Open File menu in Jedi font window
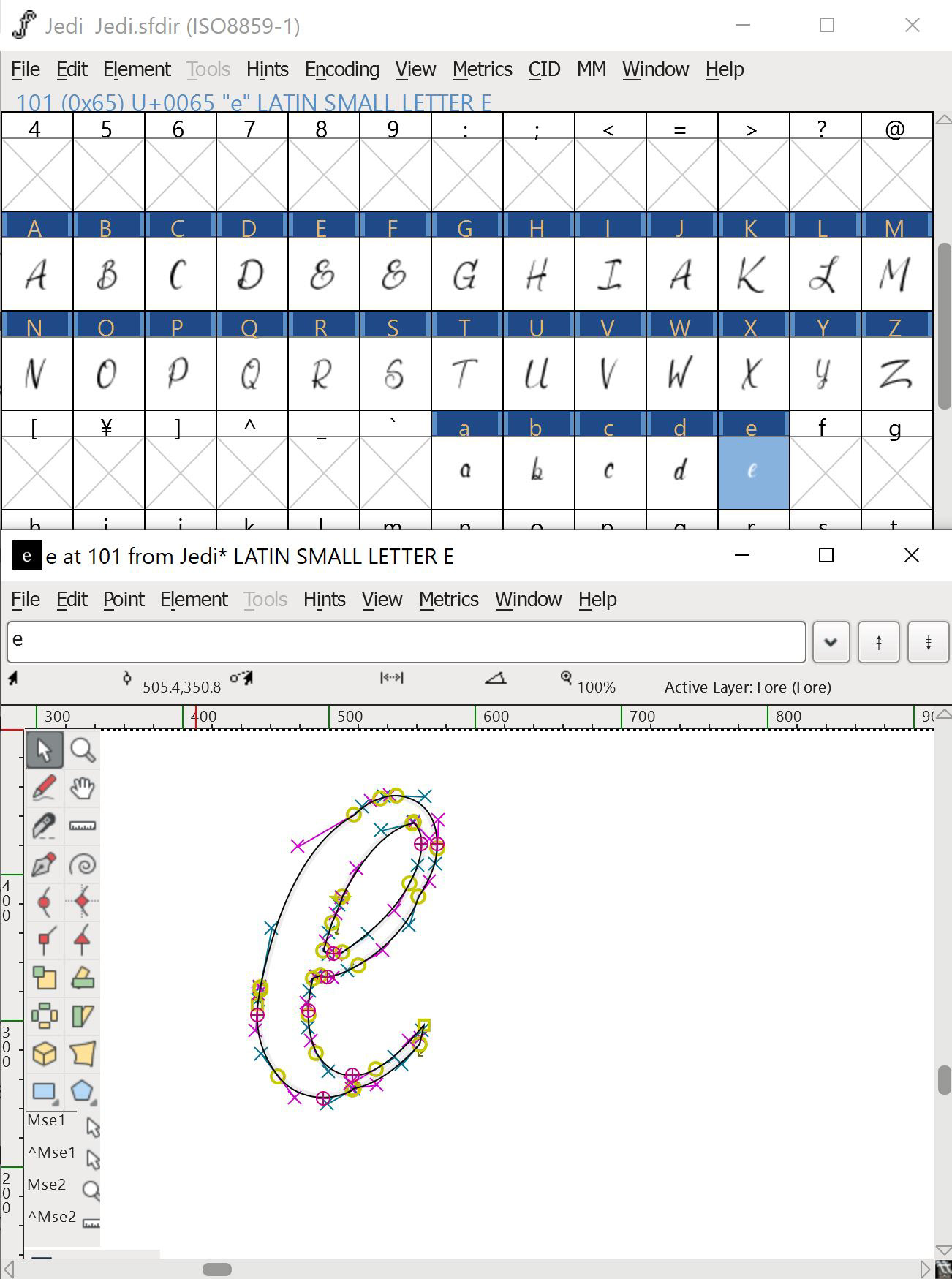Viewport: 952px width, 1279px height. pos(26,69)
